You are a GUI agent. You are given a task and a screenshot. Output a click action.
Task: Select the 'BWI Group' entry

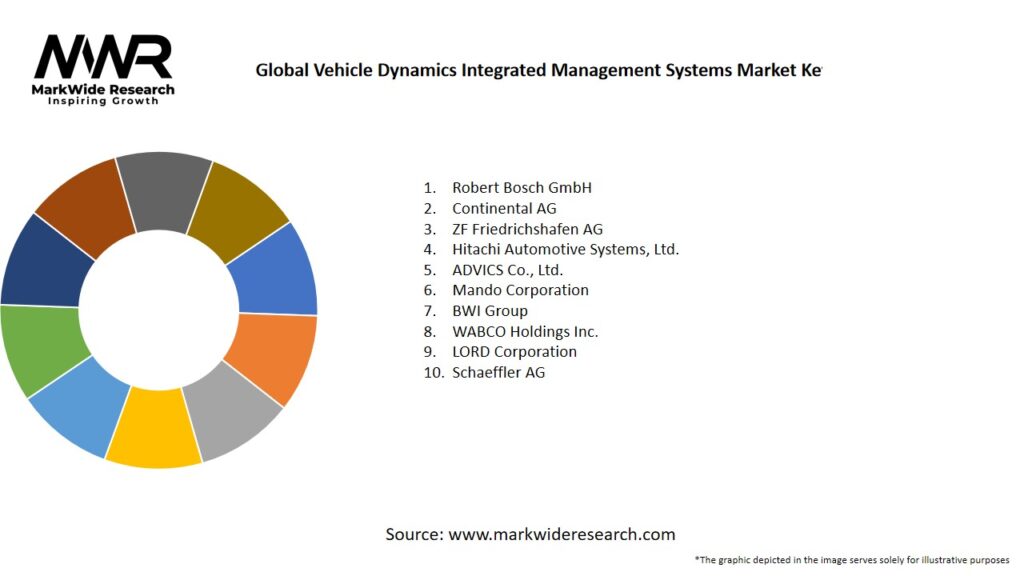(x=490, y=311)
